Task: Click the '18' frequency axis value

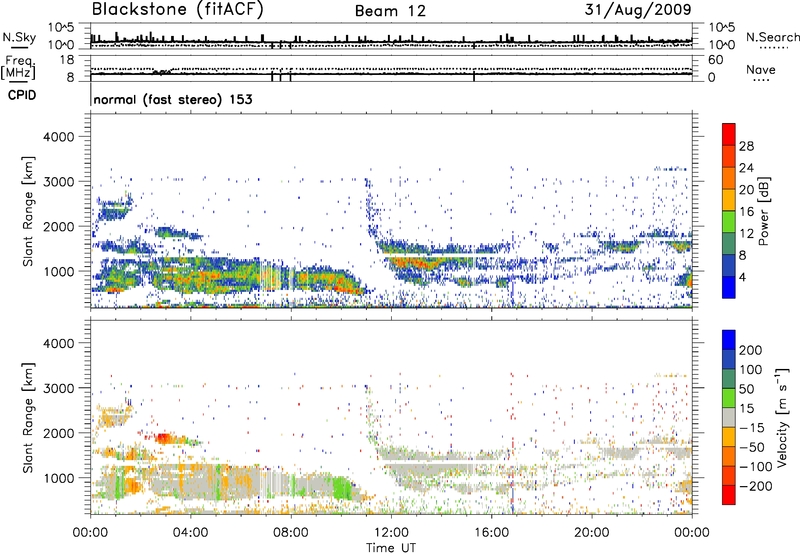Action: click(x=66, y=60)
